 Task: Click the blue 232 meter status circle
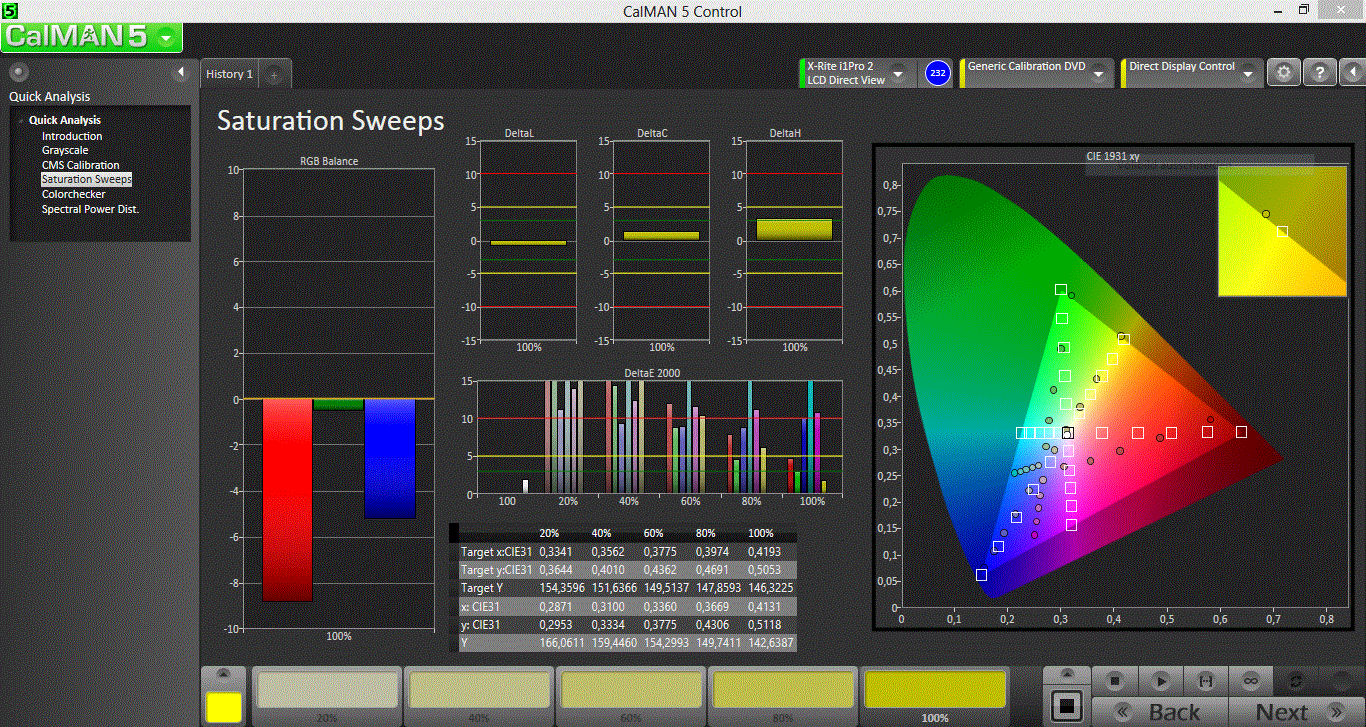937,73
